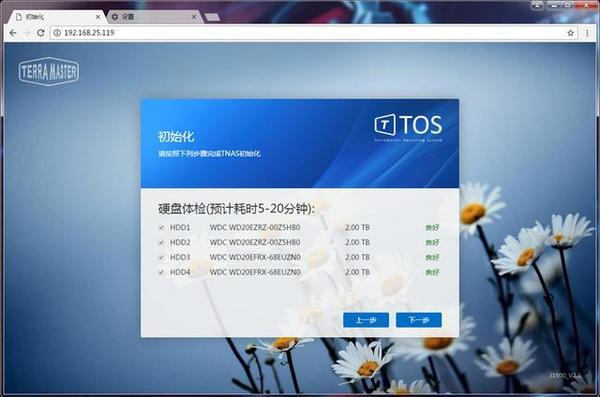The height and width of the screenshot is (397, 600).
Task: Click the site info icon in address bar
Action: (57, 33)
